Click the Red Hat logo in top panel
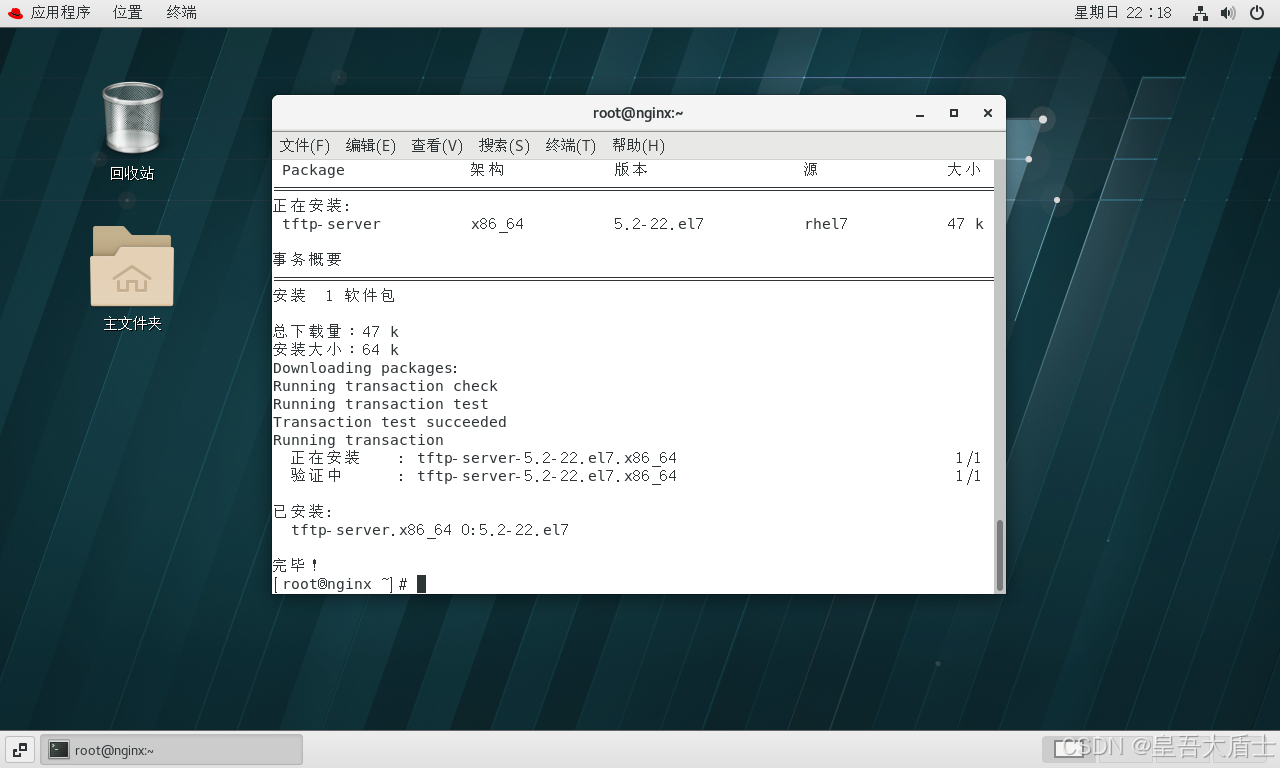Screen dimensions: 1280x768 [14, 13]
